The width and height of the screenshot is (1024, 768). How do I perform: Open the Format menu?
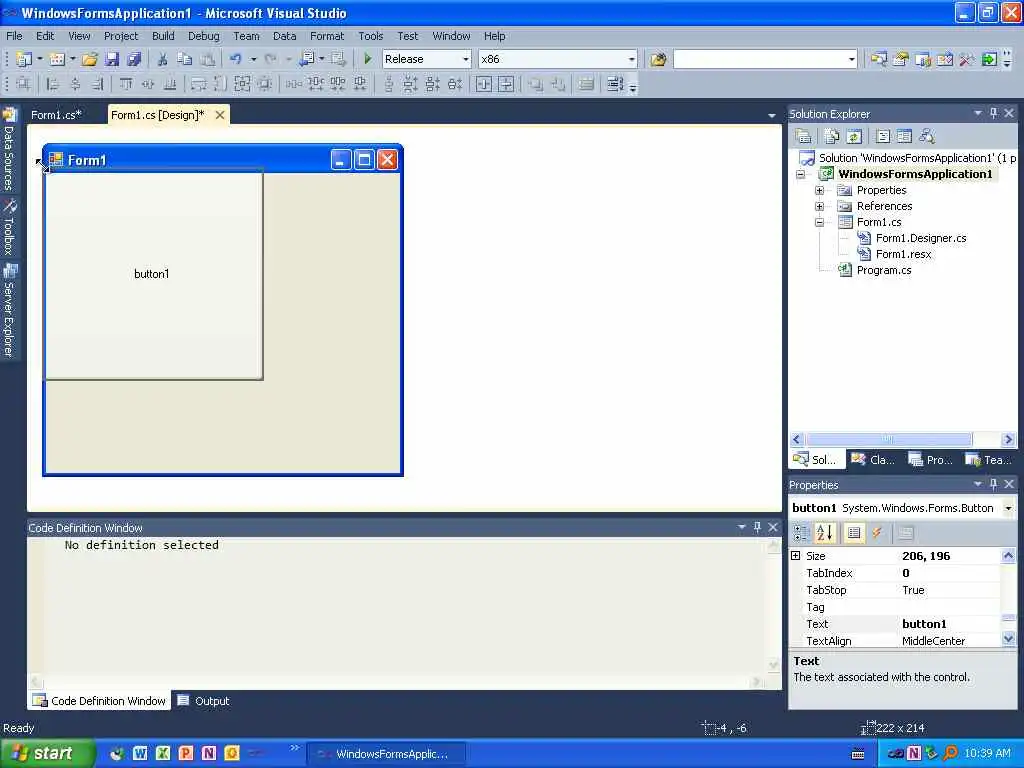coord(327,36)
